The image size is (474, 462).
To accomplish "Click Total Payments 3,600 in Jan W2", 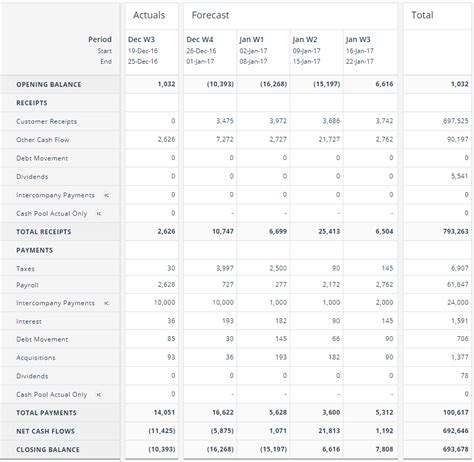I will (331, 413).
